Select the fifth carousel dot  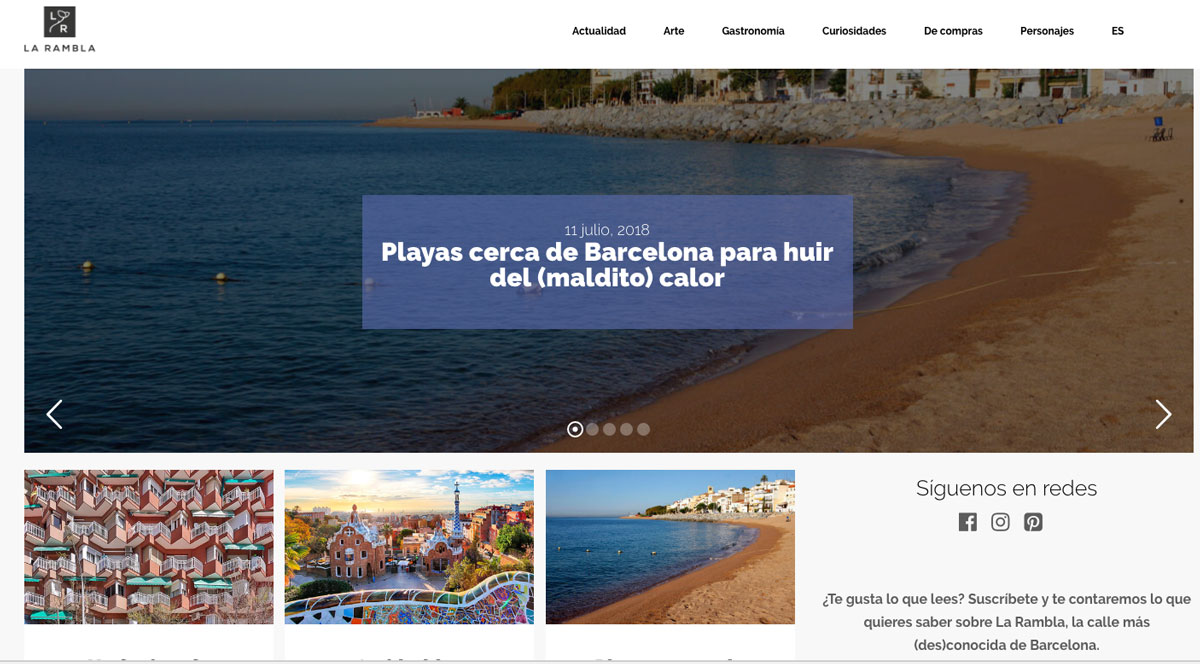[643, 429]
